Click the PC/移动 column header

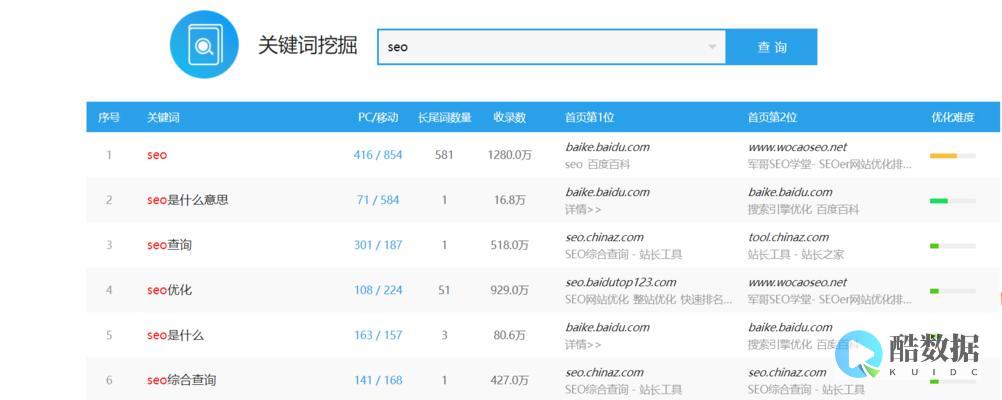[378, 118]
